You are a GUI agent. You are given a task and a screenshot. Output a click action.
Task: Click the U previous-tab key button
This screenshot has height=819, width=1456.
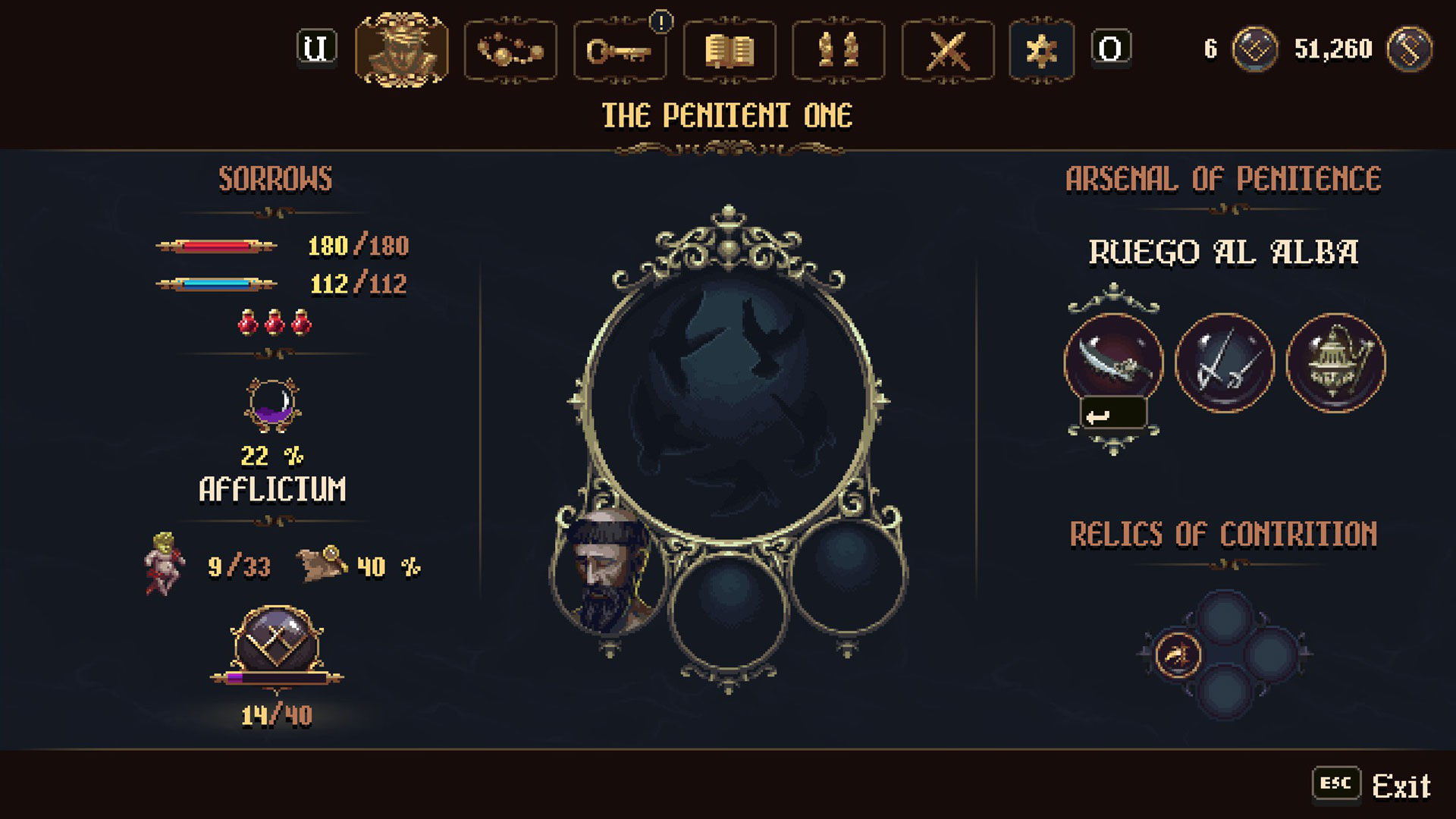coord(316,49)
